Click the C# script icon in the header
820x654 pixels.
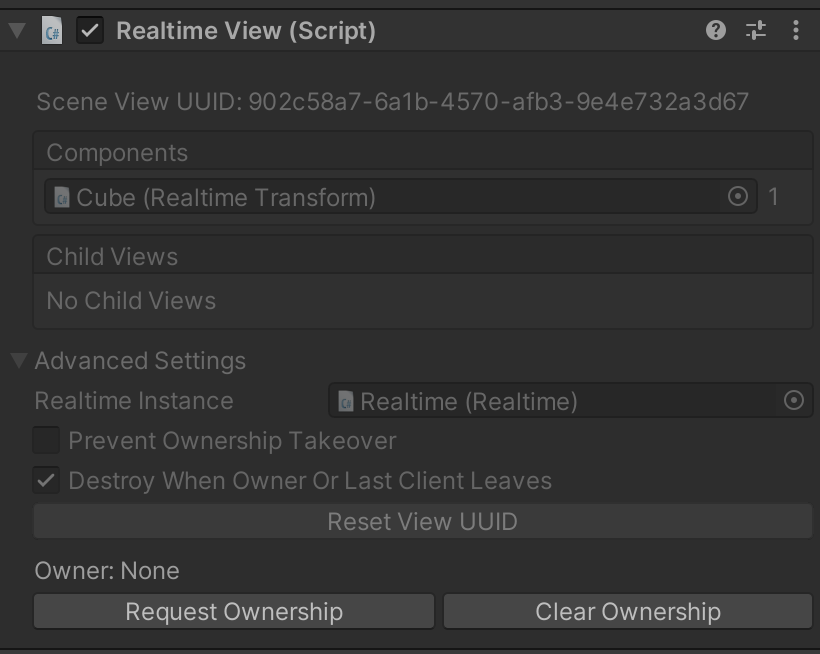coord(52,30)
